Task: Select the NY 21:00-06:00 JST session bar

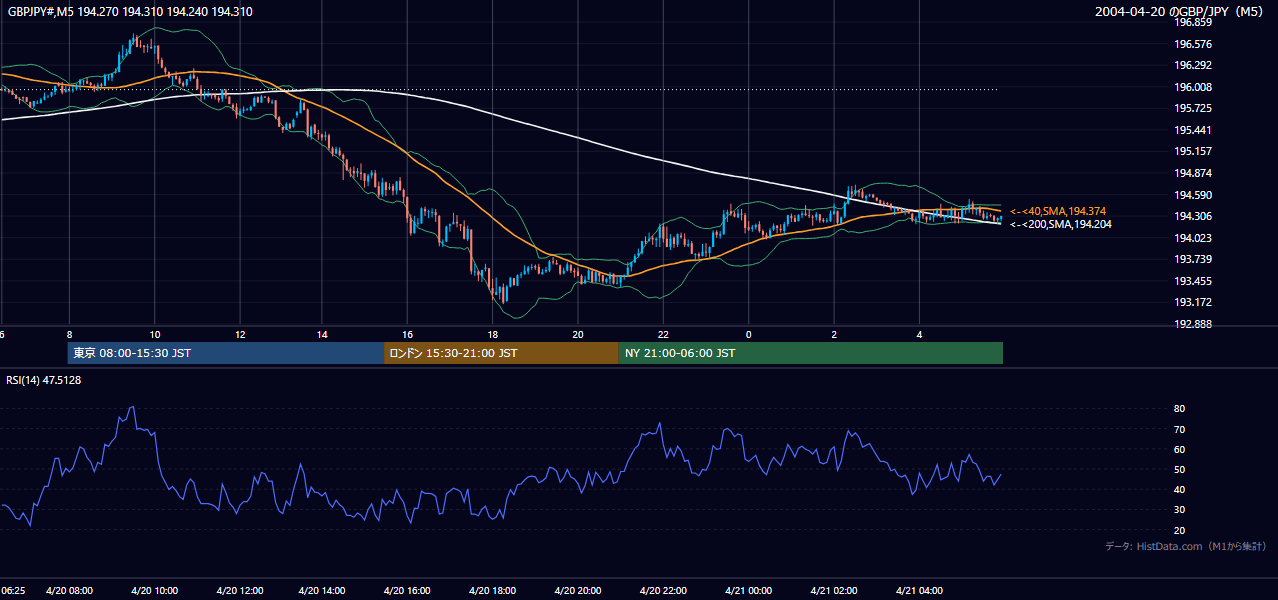Action: tap(811, 353)
